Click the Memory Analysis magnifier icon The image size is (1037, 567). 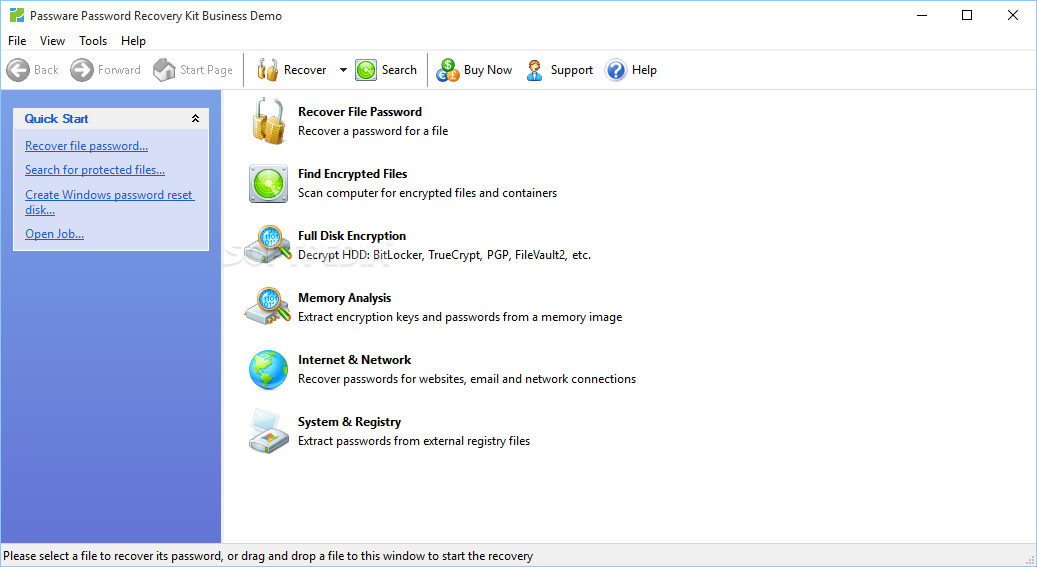pyautogui.click(x=268, y=306)
